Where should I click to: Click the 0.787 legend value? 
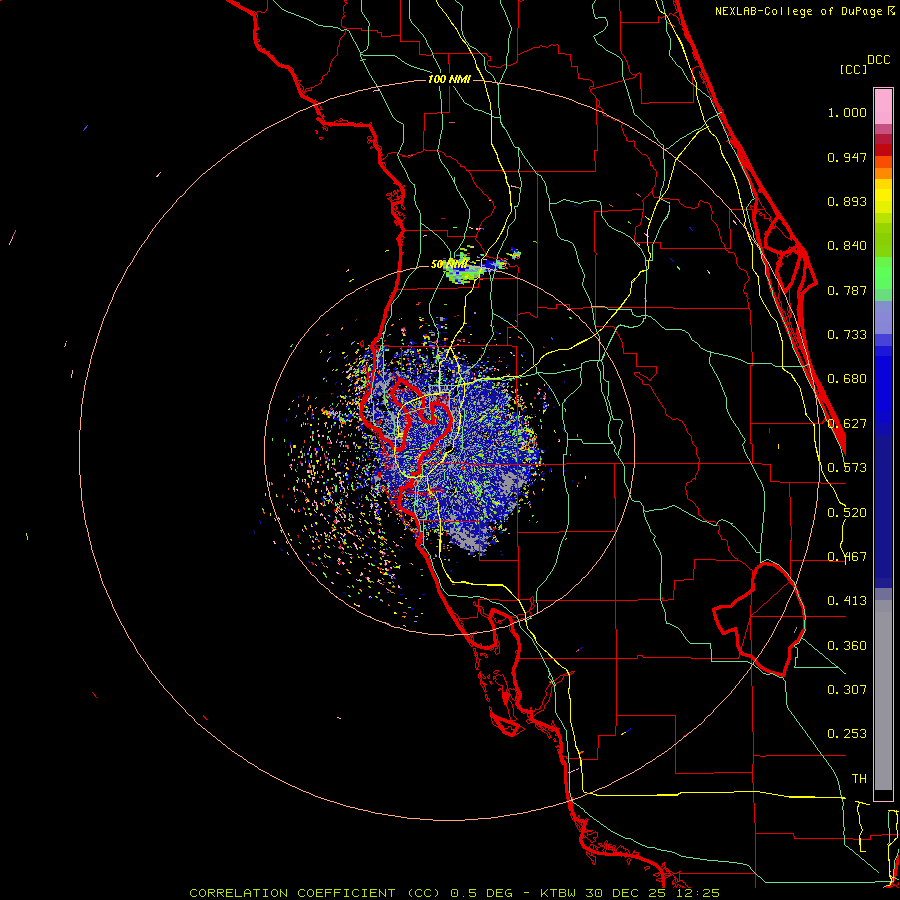point(847,290)
